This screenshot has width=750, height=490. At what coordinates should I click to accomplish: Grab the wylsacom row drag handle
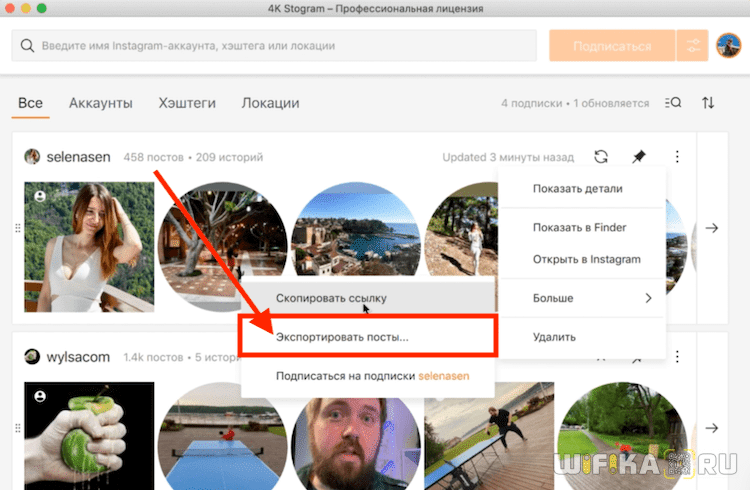18,428
